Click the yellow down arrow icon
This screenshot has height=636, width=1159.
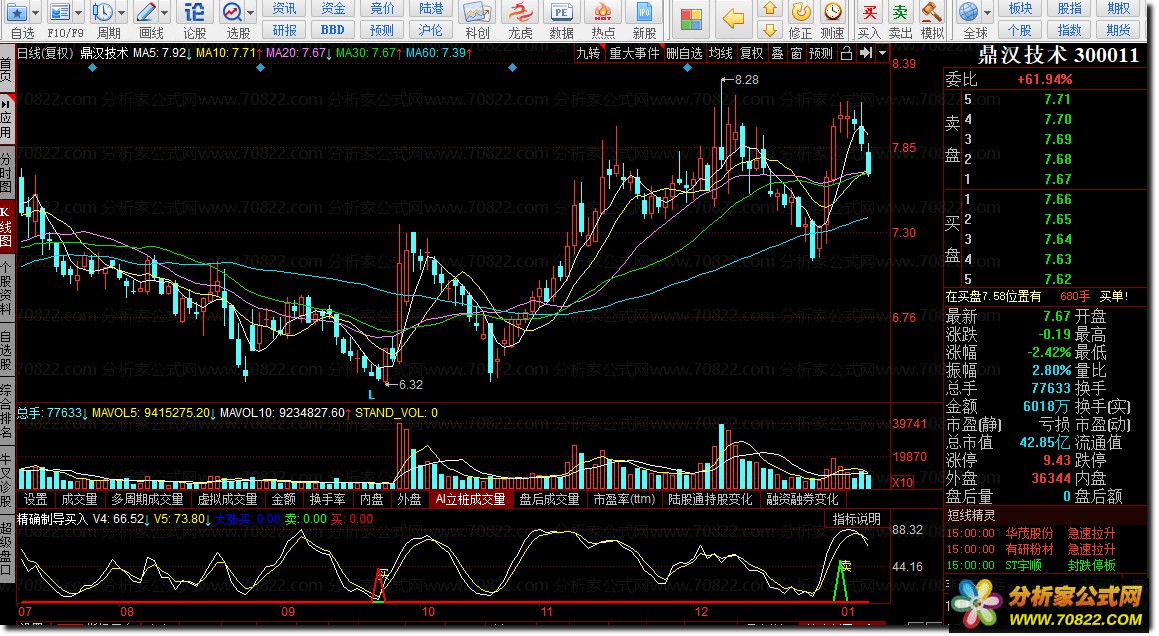(769, 30)
